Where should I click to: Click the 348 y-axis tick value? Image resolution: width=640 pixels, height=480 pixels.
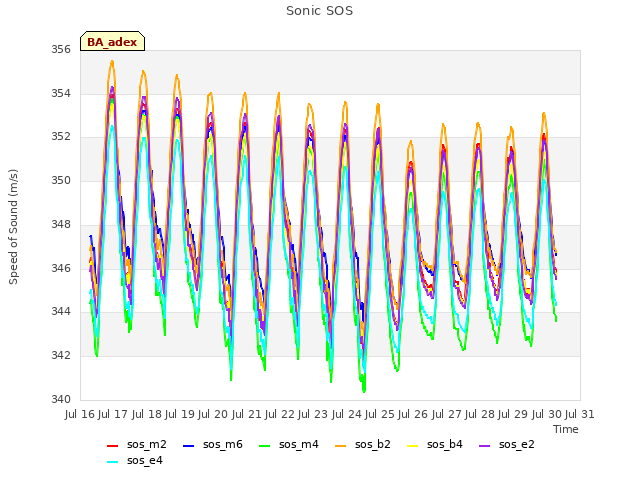point(61,224)
